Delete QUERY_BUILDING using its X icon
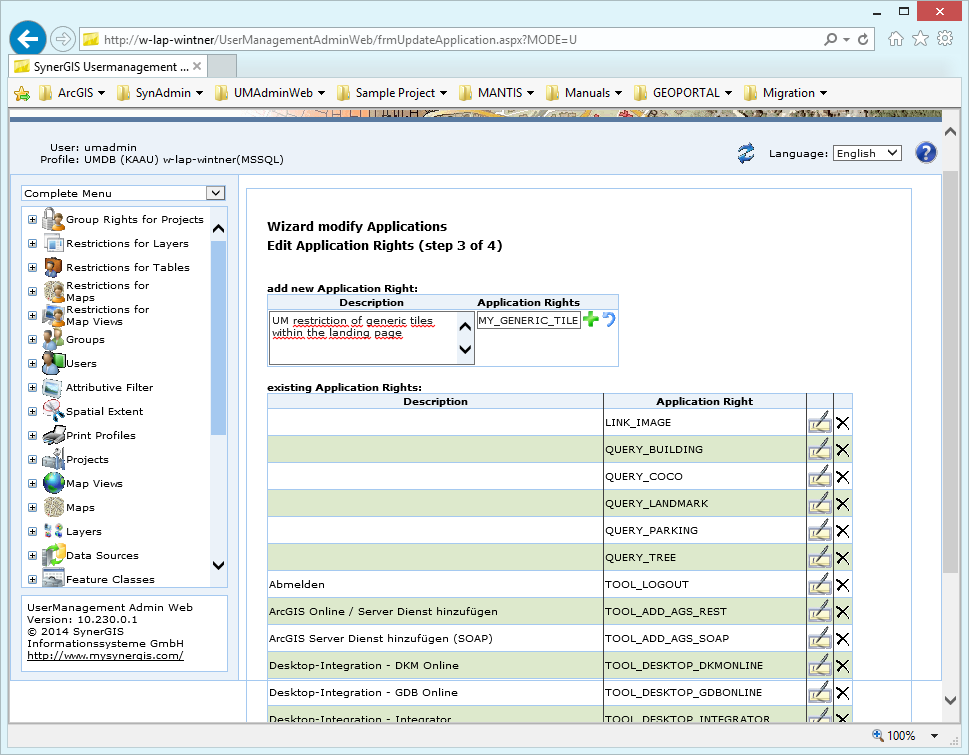 coord(841,449)
